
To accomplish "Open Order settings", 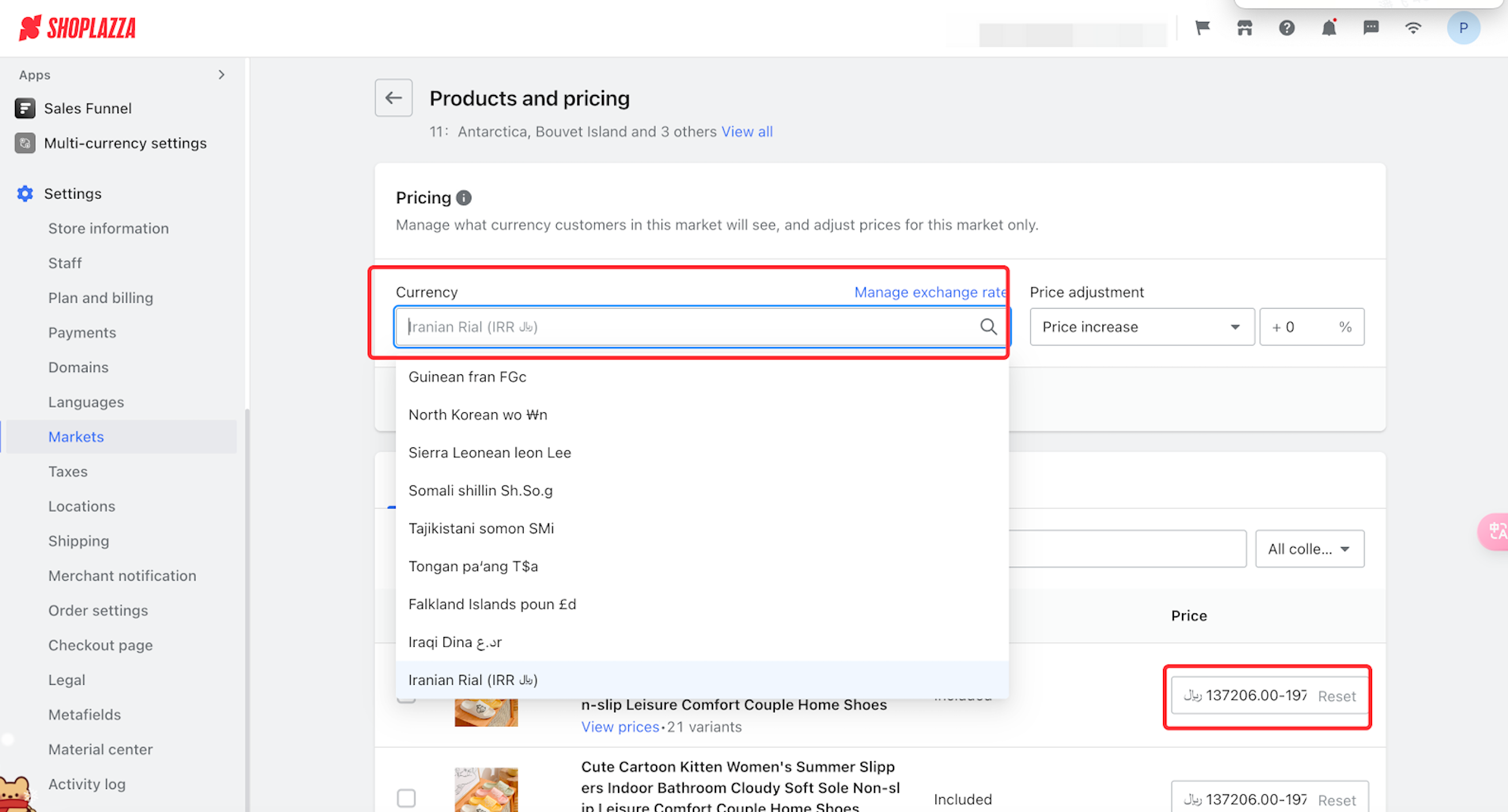I will [98, 610].
